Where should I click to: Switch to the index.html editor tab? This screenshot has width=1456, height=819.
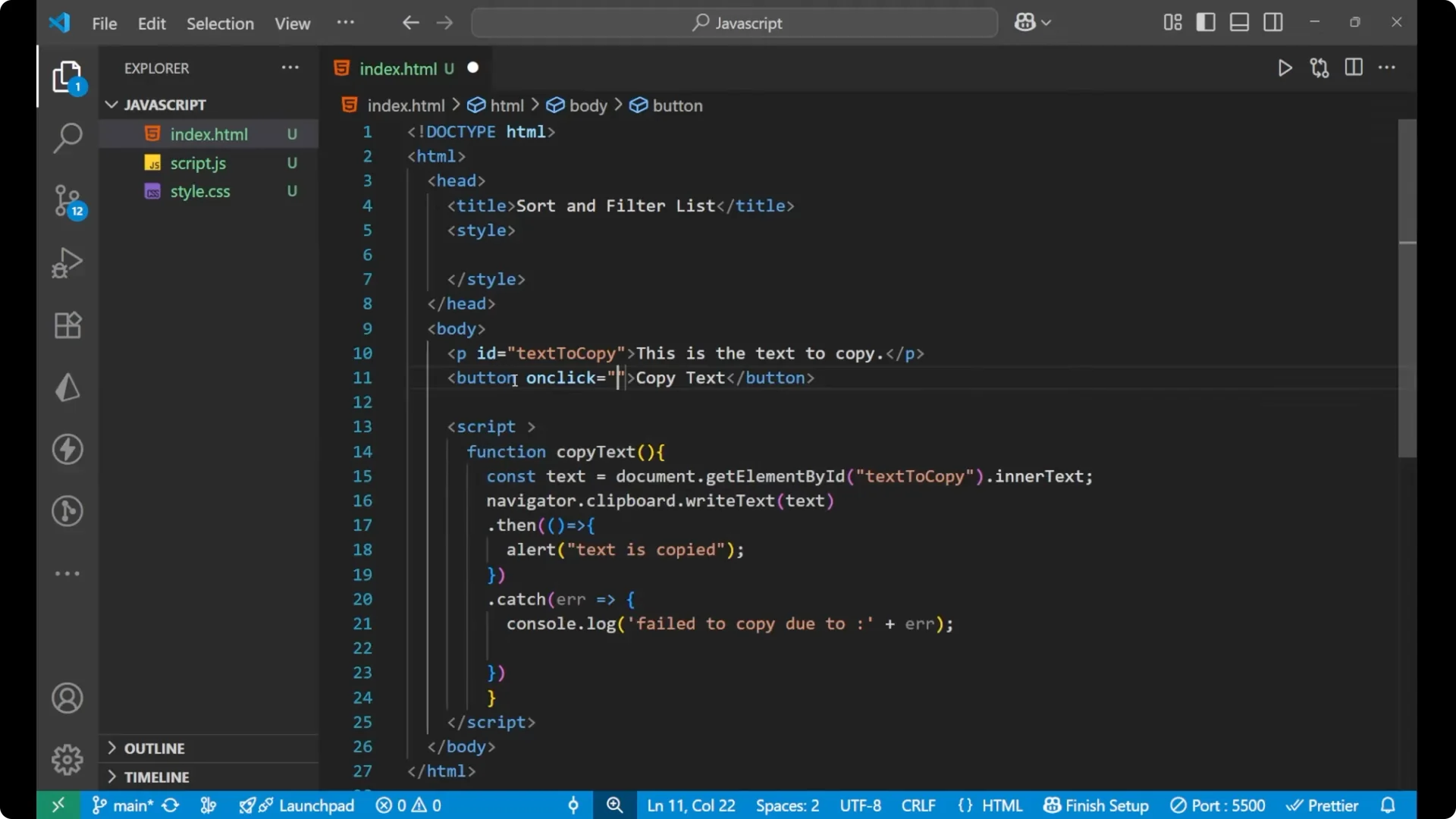(400, 68)
